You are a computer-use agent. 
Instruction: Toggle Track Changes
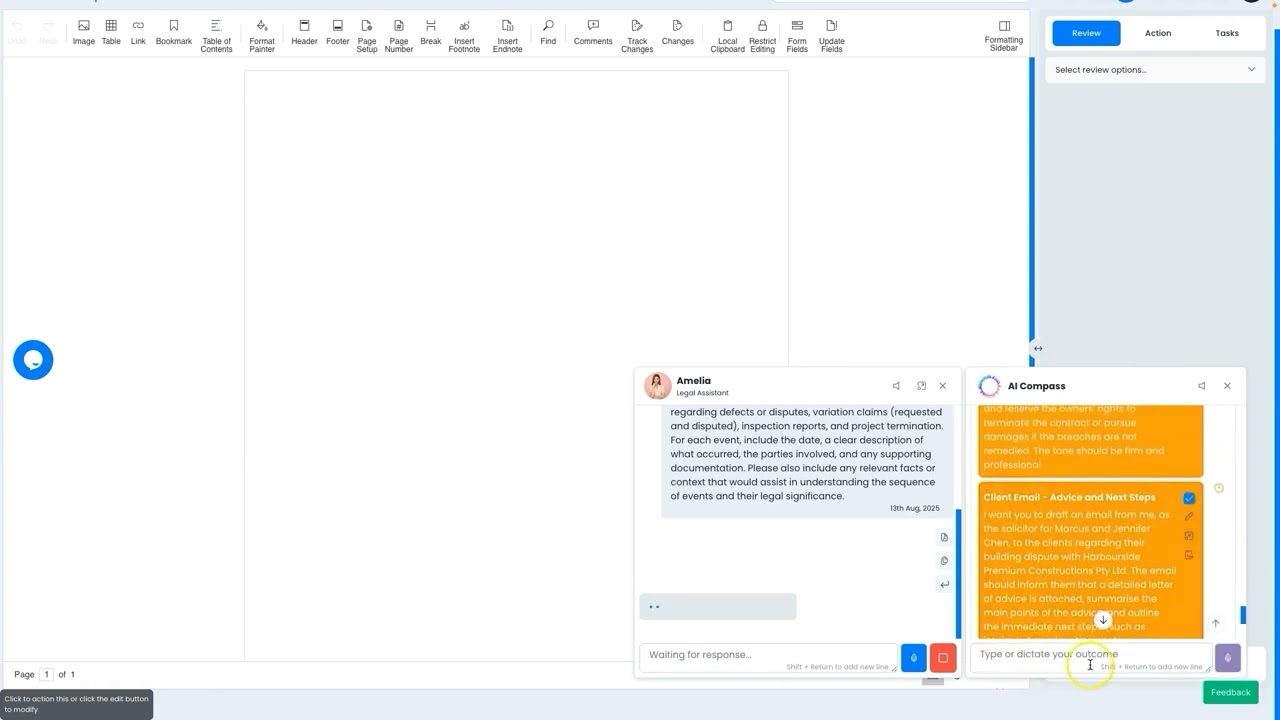point(637,36)
